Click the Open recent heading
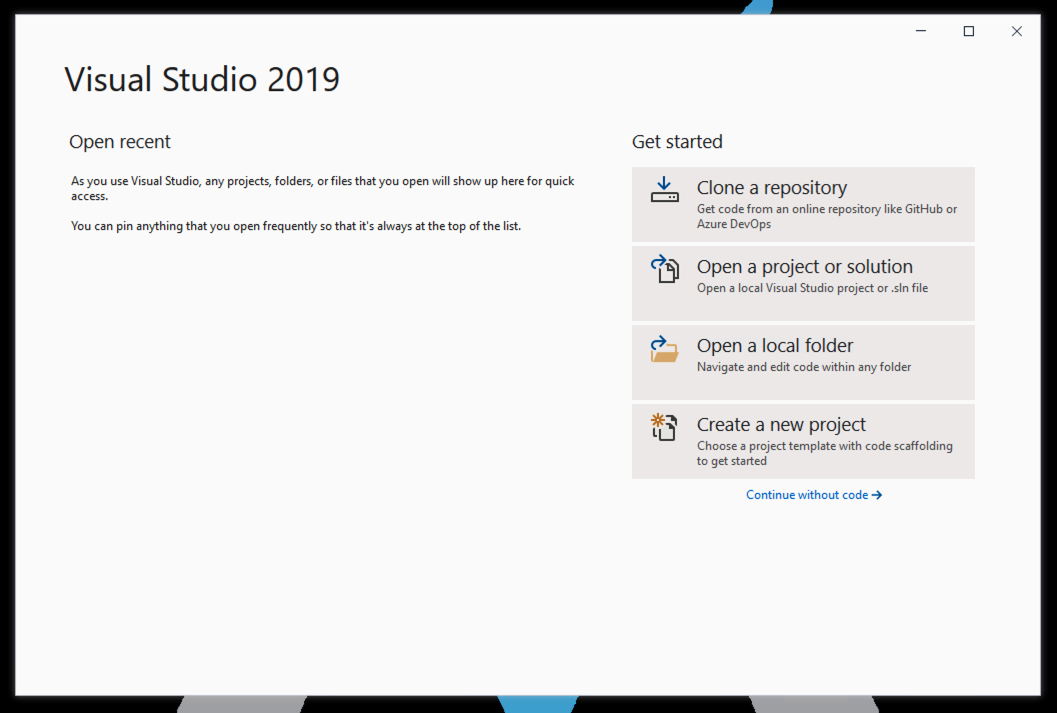Viewport: 1057px width, 713px height. click(x=120, y=142)
